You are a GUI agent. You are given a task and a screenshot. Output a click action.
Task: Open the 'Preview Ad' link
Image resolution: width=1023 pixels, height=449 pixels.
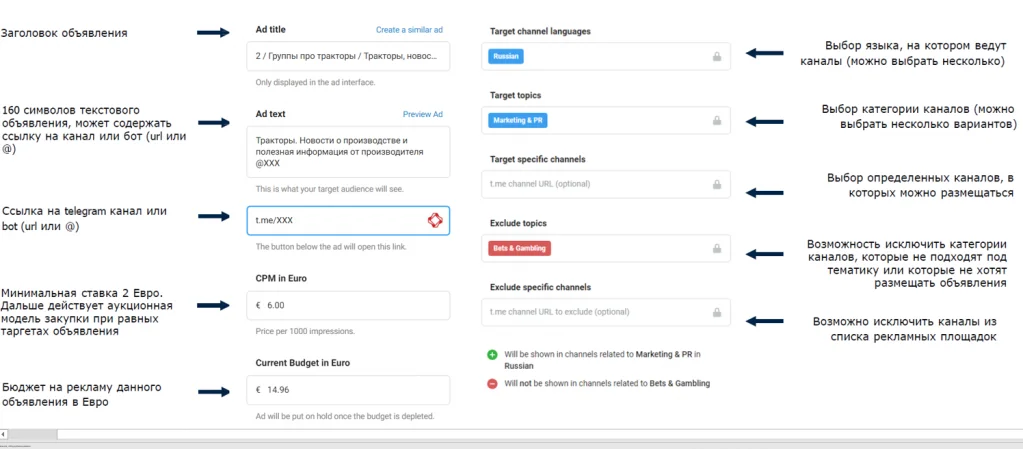point(422,114)
